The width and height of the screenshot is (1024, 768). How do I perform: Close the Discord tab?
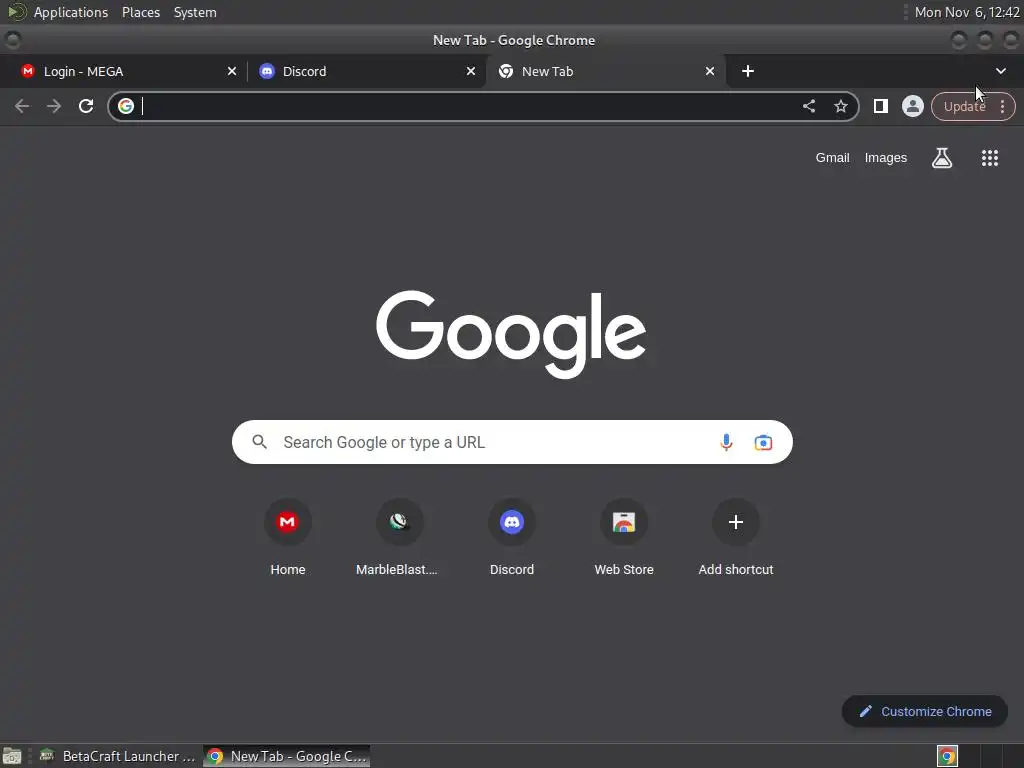tap(470, 71)
